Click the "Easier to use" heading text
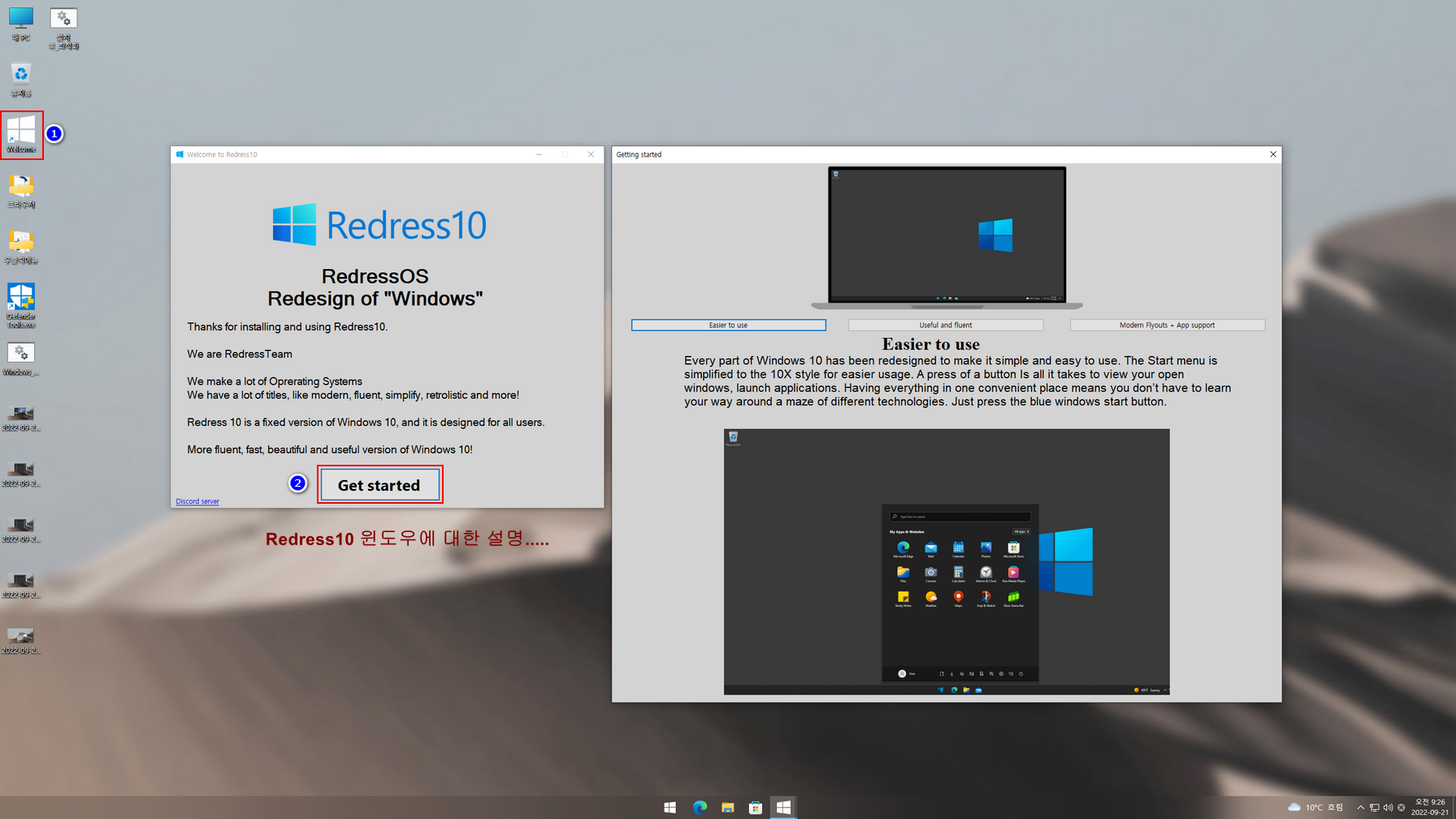 coord(931,344)
